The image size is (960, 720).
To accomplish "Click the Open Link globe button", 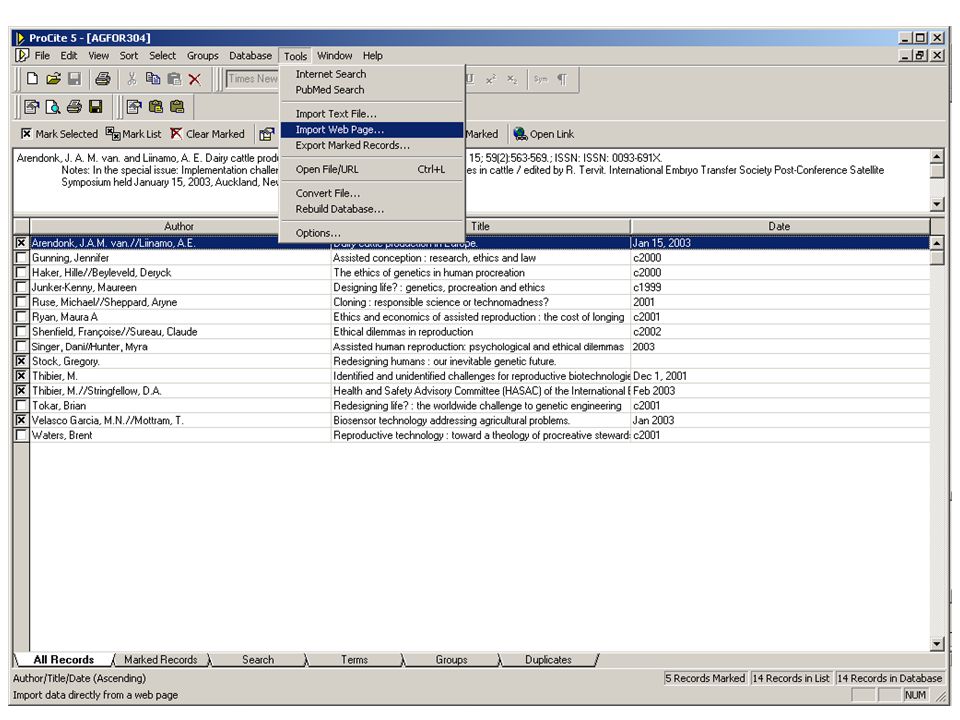I will 544,134.
